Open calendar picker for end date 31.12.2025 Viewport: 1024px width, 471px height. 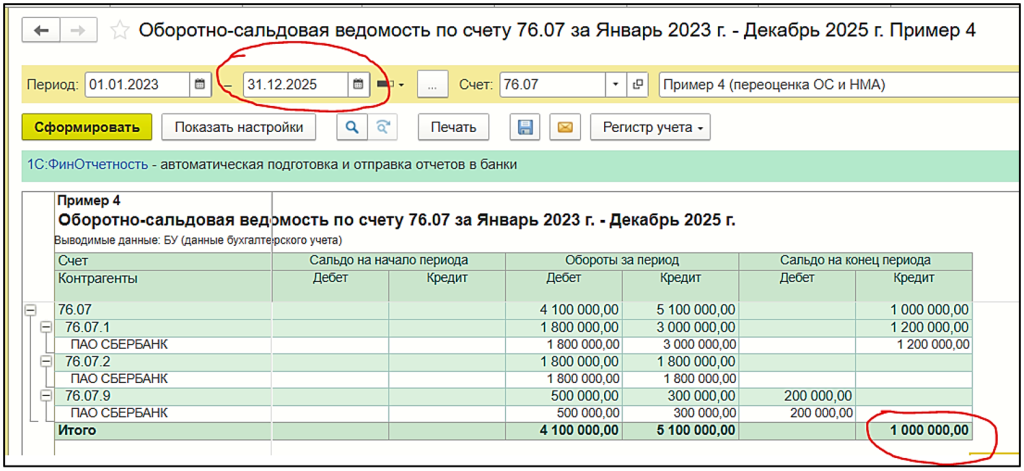[x=357, y=85]
